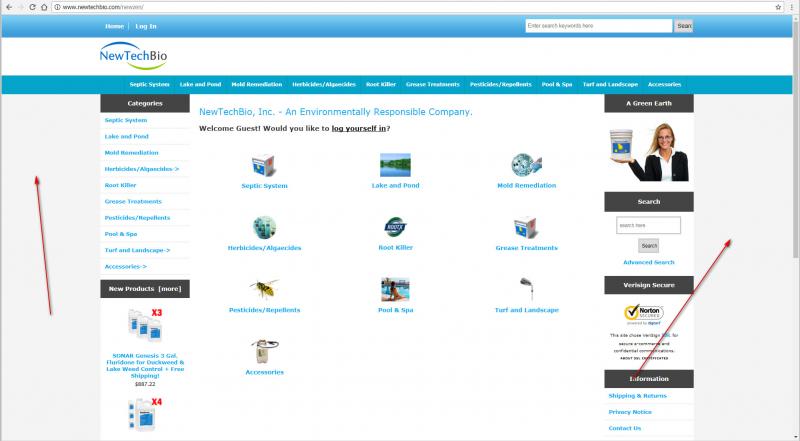The height and width of the screenshot is (441, 800).
Task: Open the browser home page icon
Action: coord(44,7)
